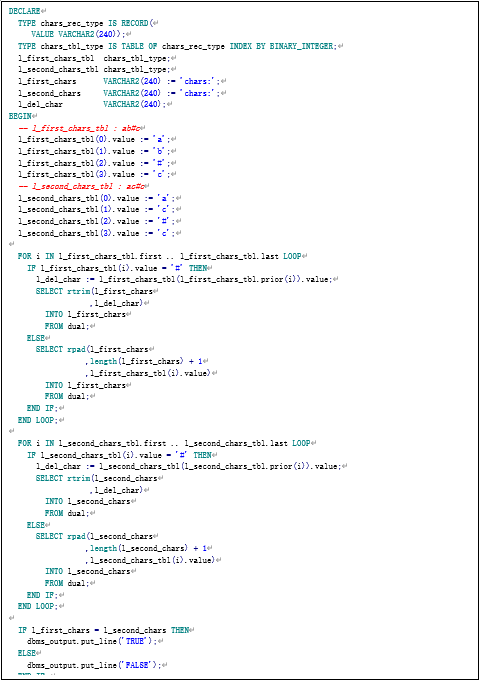Click the 'TYPE chars_tbl_type IS TABLE OF' line
The image size is (480, 681).
(x=177, y=46)
